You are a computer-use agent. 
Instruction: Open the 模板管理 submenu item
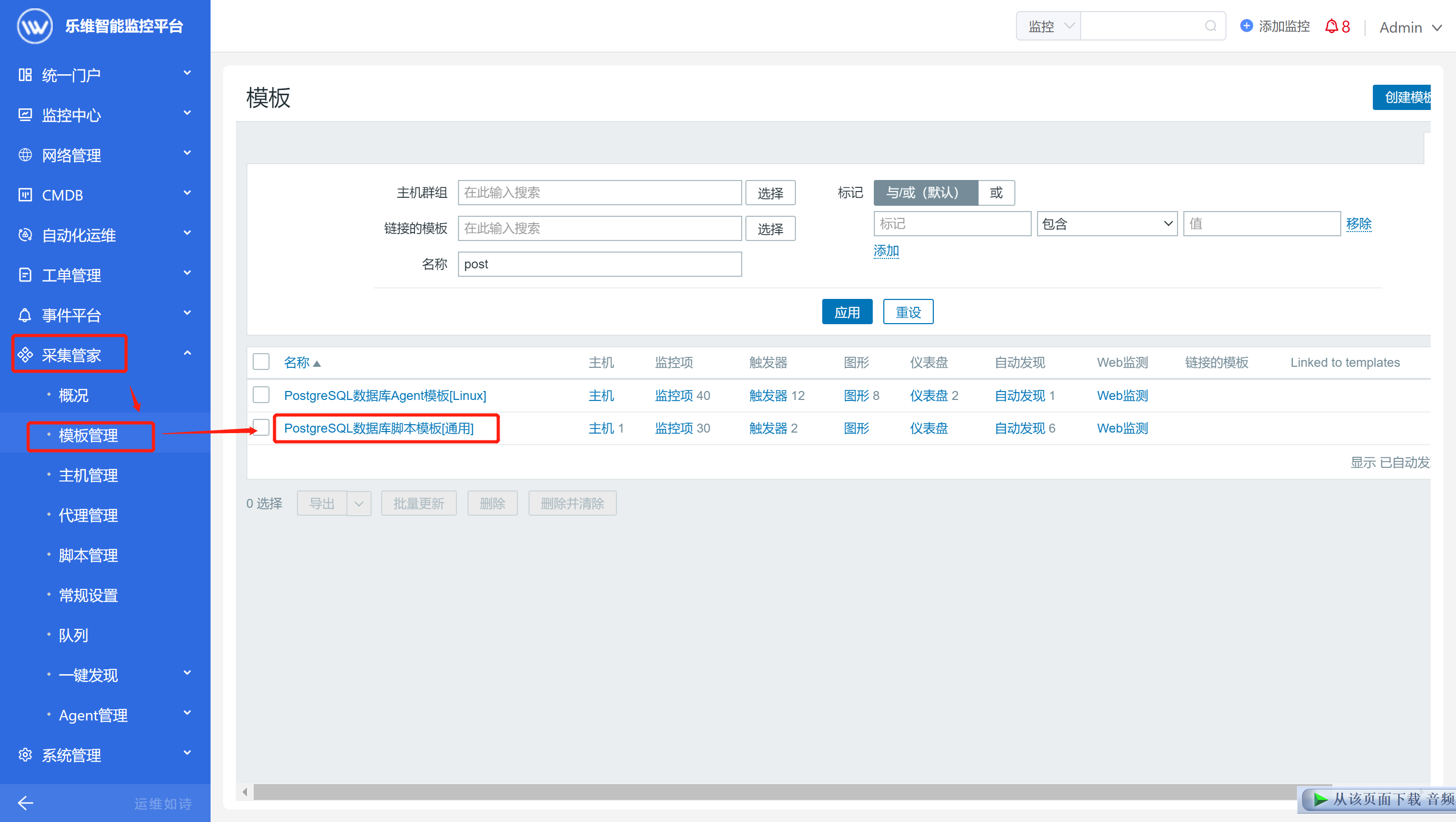pos(88,436)
